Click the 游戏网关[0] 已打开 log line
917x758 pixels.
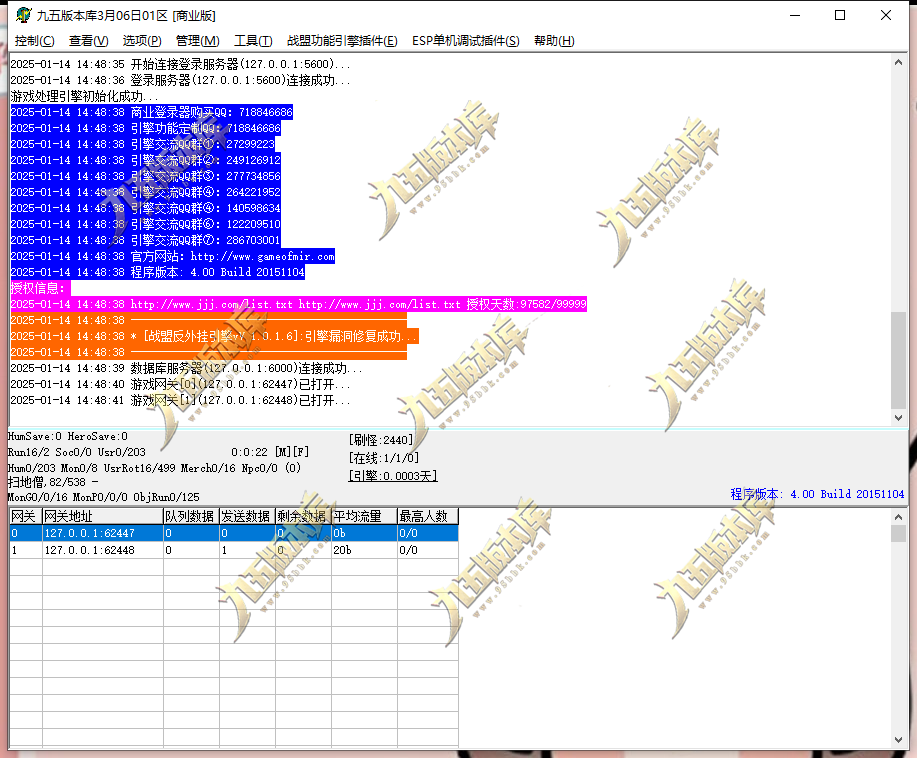pyautogui.click(x=180, y=384)
